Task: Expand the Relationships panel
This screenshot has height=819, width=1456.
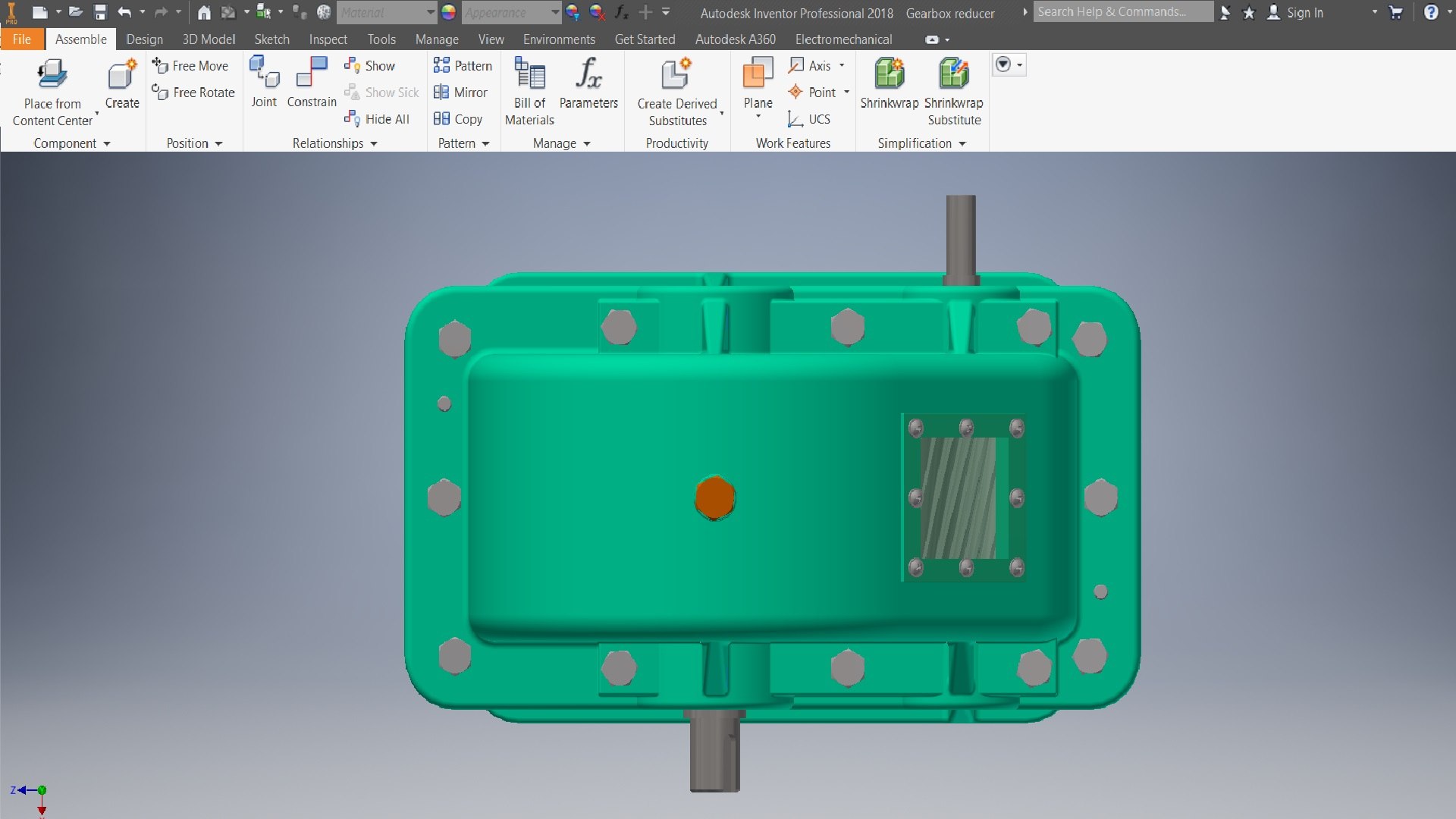Action: [334, 143]
